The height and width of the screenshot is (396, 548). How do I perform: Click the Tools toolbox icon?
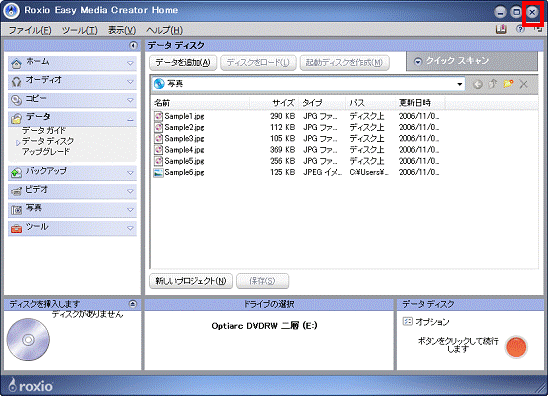pos(16,229)
